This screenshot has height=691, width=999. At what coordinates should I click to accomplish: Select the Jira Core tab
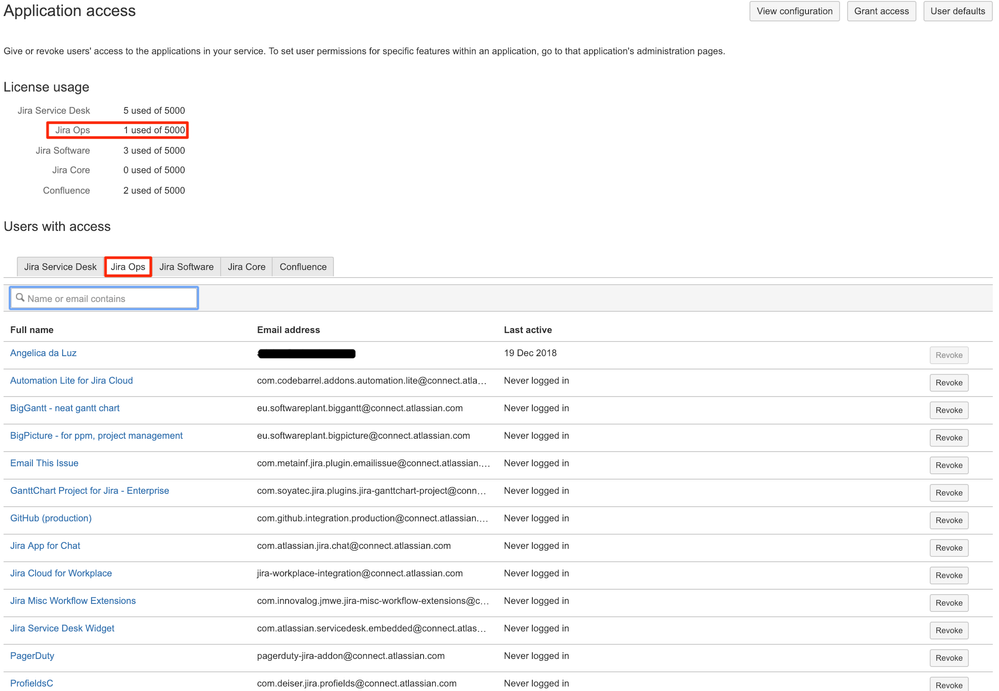click(246, 266)
